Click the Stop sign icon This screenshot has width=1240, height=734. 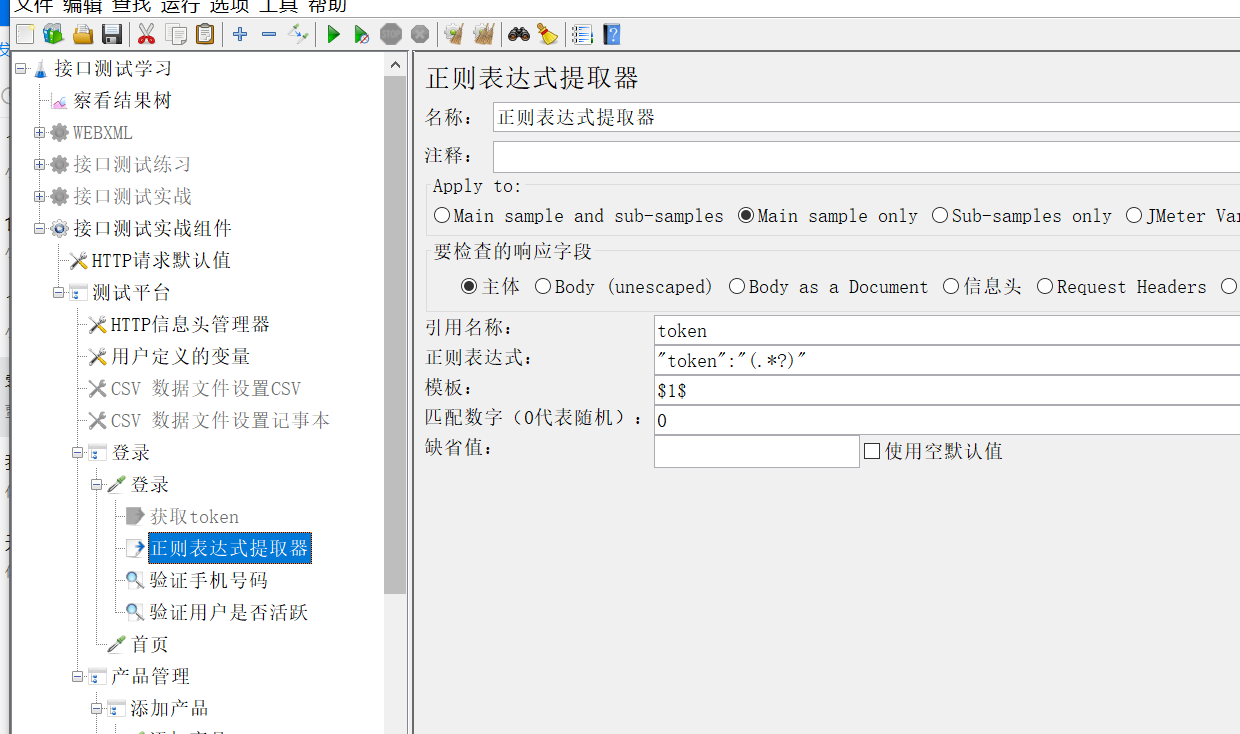point(391,34)
